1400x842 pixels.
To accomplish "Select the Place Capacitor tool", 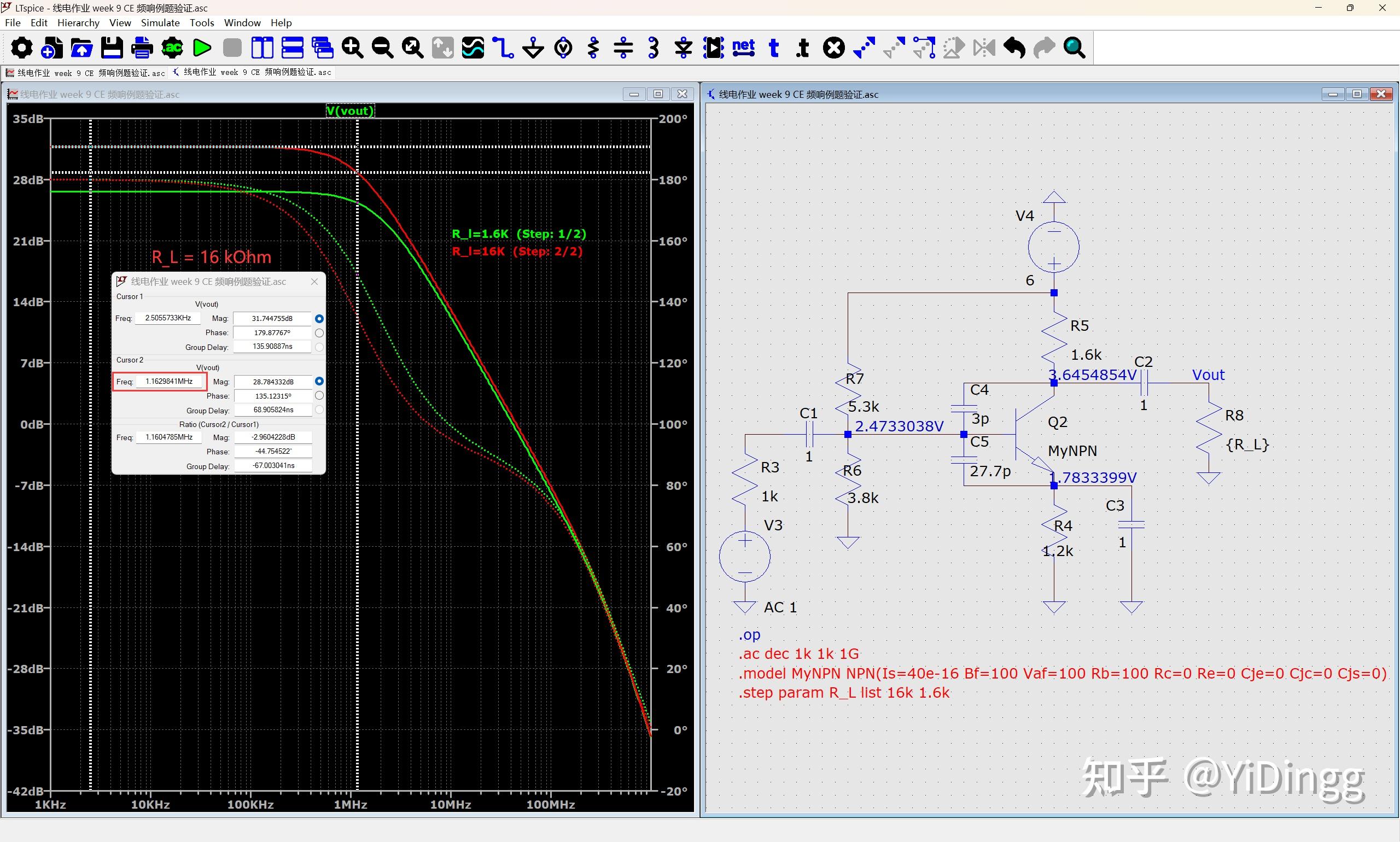I will (623, 48).
